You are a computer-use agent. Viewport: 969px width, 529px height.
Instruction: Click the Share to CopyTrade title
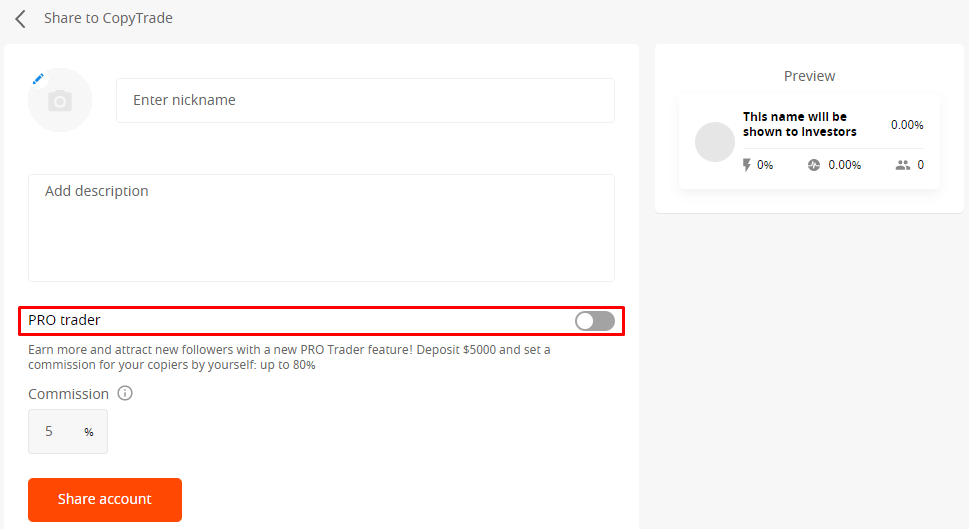click(108, 18)
